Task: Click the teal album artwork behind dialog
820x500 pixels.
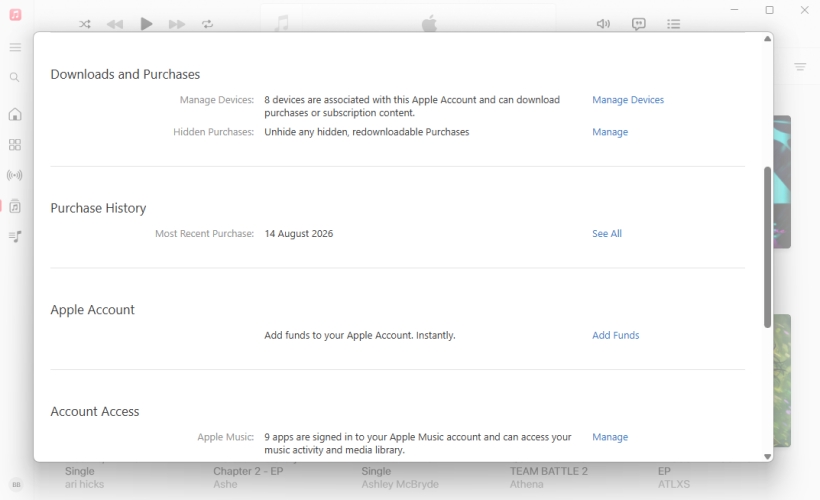Action: (x=782, y=182)
